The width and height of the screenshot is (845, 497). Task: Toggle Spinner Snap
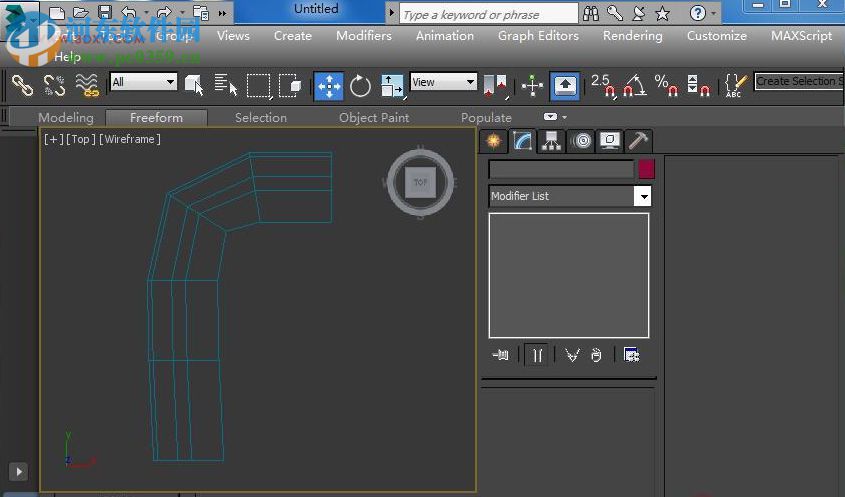[x=698, y=85]
